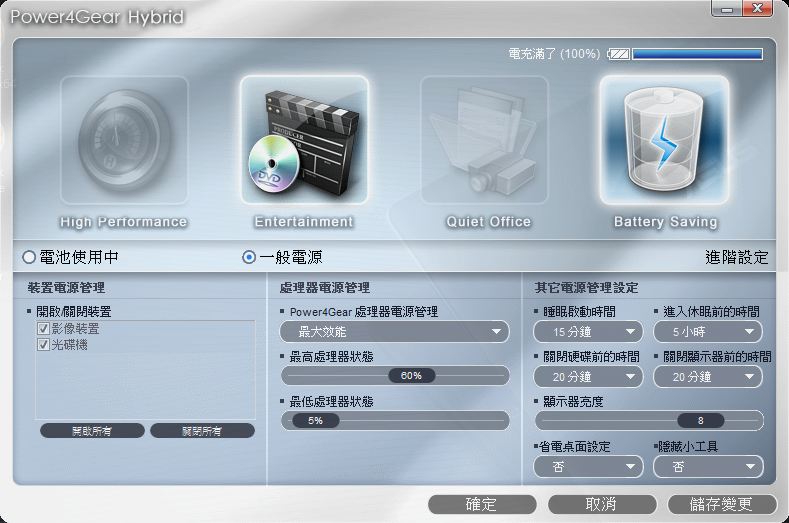Open the 進入休眠前的時間 5 小時 dropdown
This screenshot has height=523, width=789.
point(707,332)
